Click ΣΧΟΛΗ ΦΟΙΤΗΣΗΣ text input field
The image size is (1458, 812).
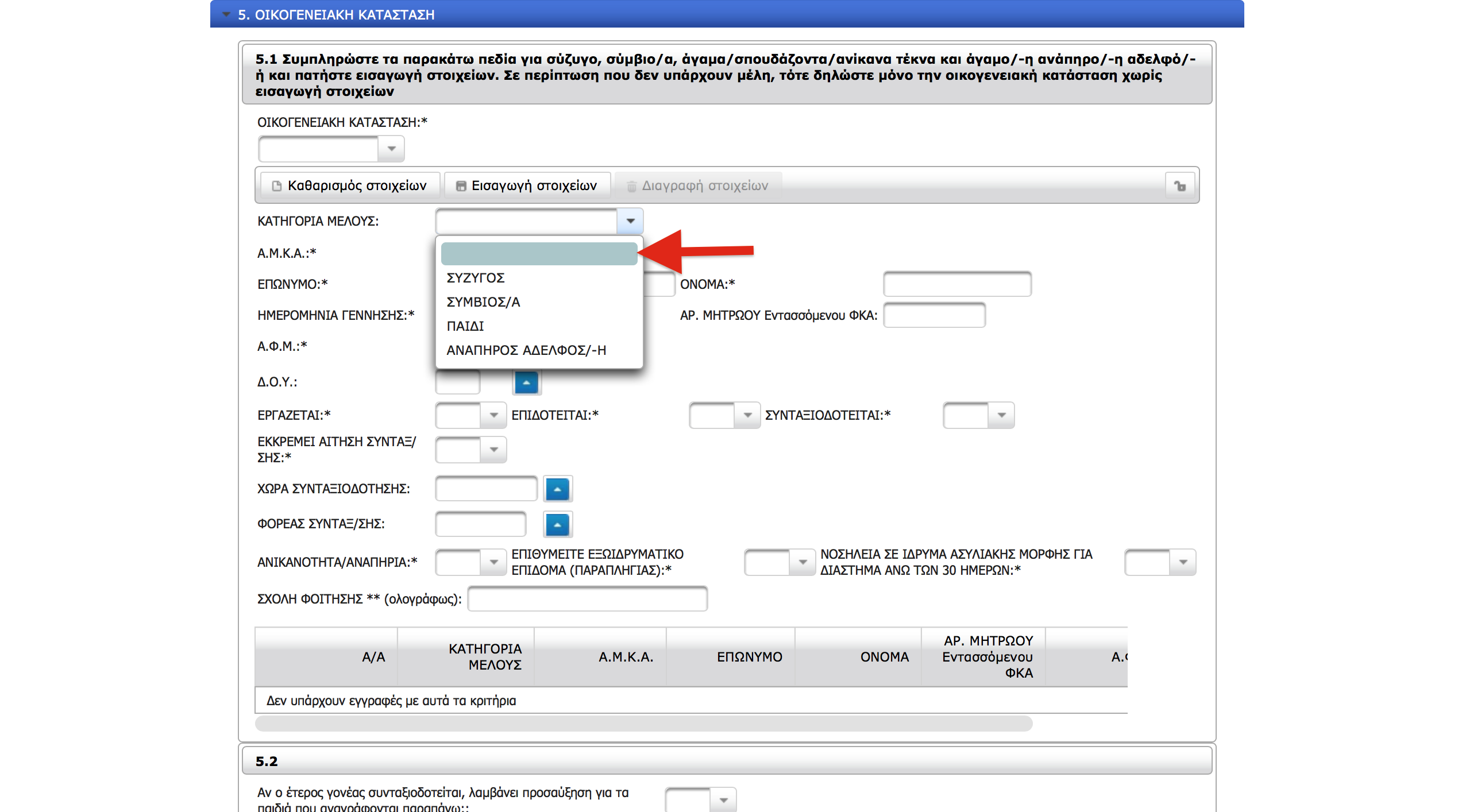pyautogui.click(x=587, y=599)
